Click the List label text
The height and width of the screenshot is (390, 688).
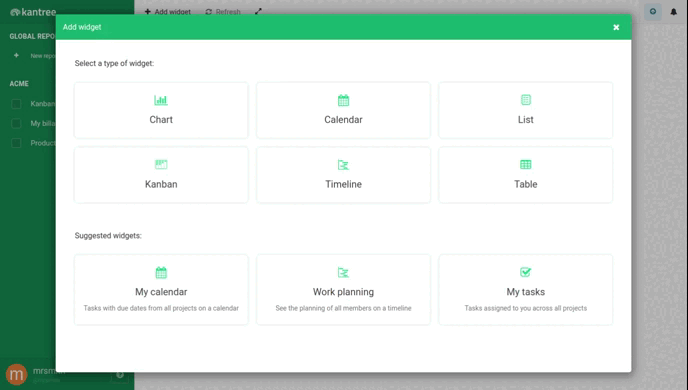click(x=526, y=119)
